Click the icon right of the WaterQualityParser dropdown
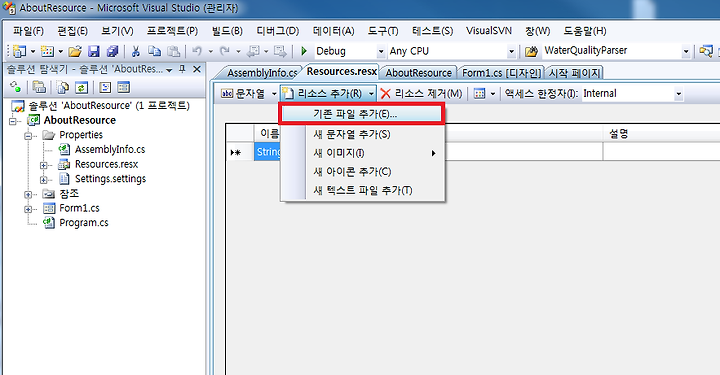 point(706,51)
